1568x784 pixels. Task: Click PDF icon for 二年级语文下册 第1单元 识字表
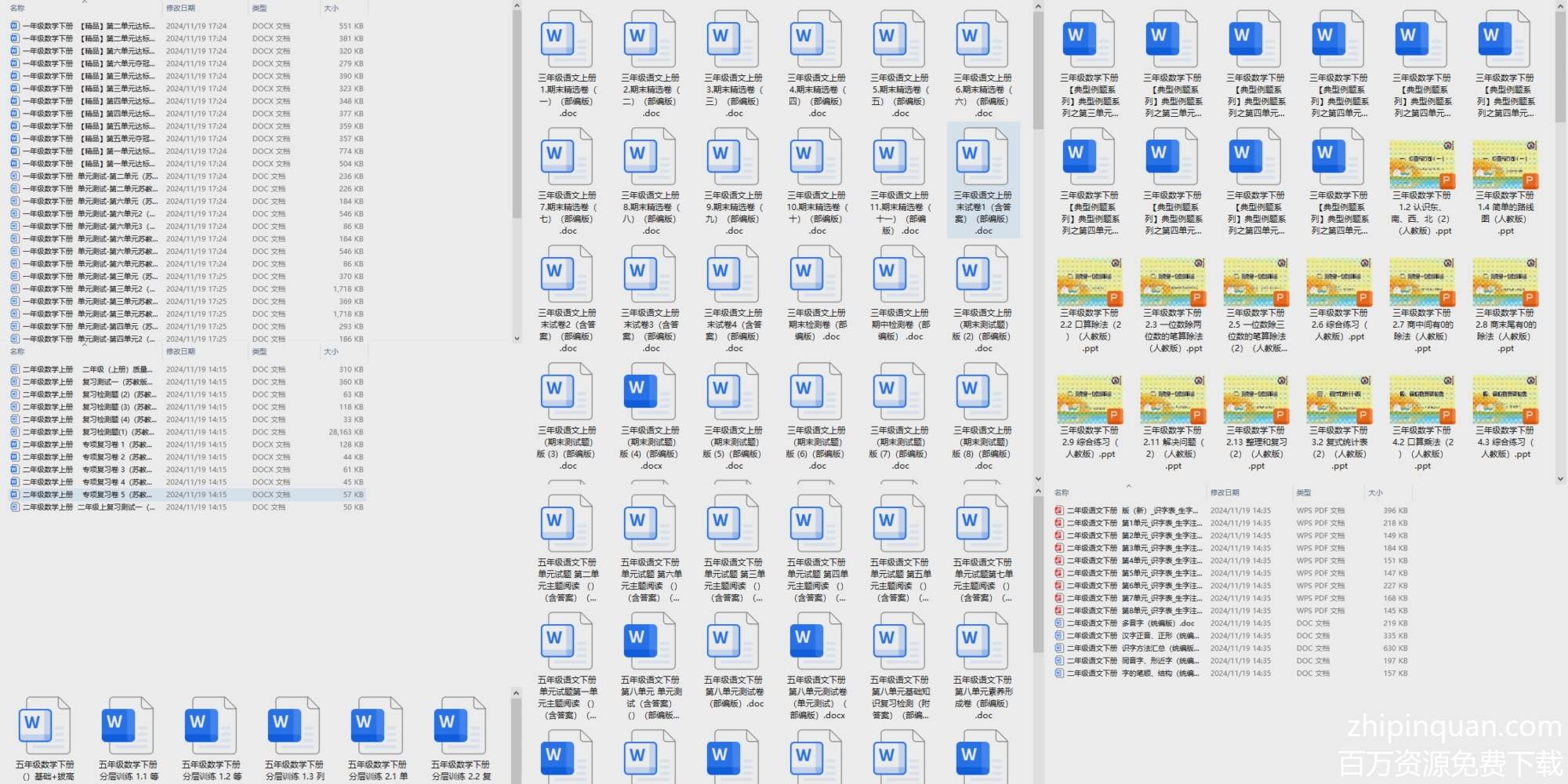point(1059,523)
